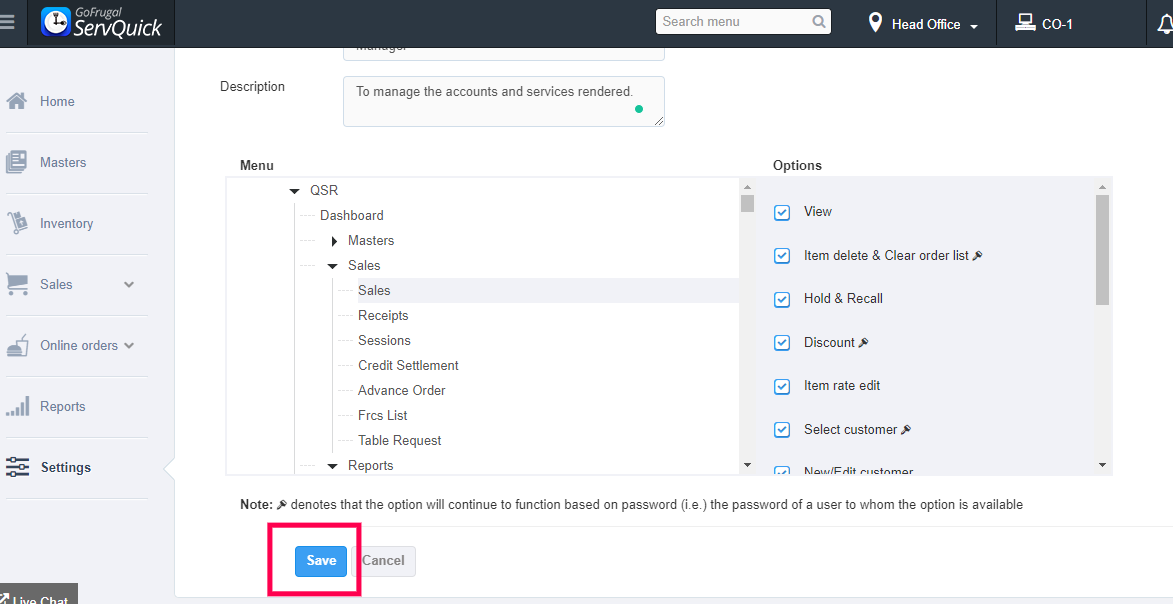Select Receipts in the menu tree
1173x604 pixels.
(383, 315)
